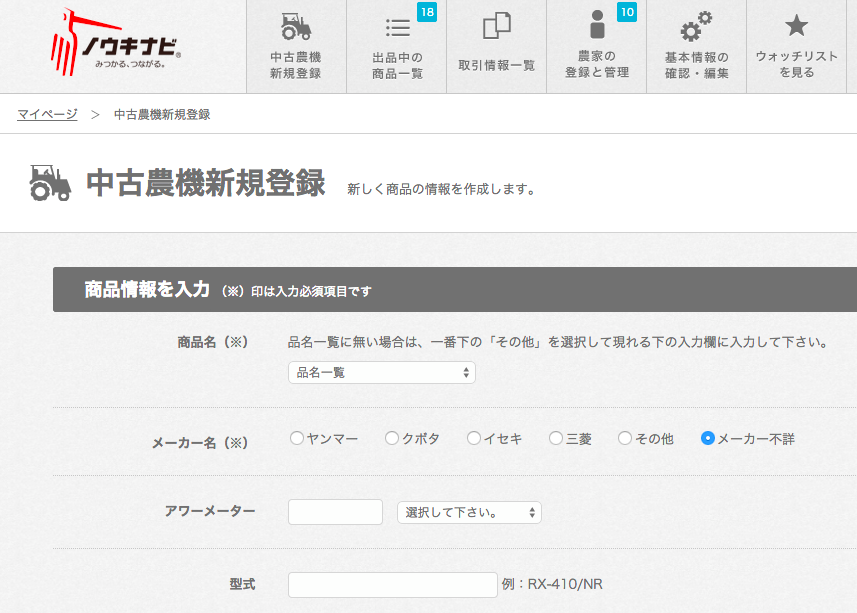Viewport: 857px width, 613px height.
Task: Select the メーカー不詳 radio button
Action: (x=708, y=438)
